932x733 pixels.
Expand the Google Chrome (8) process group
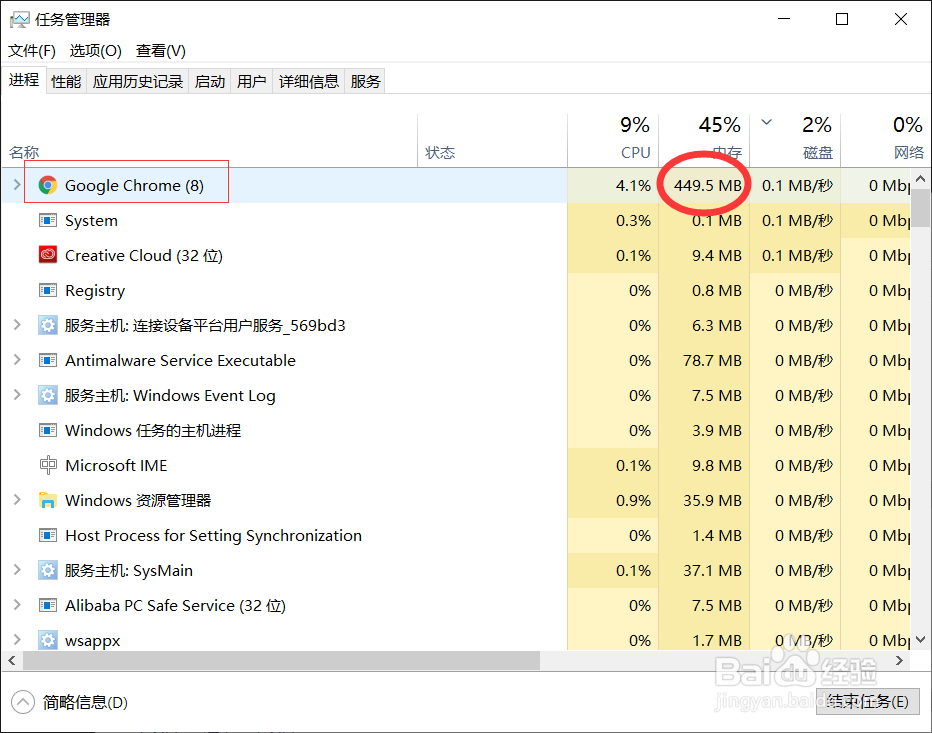coord(17,185)
